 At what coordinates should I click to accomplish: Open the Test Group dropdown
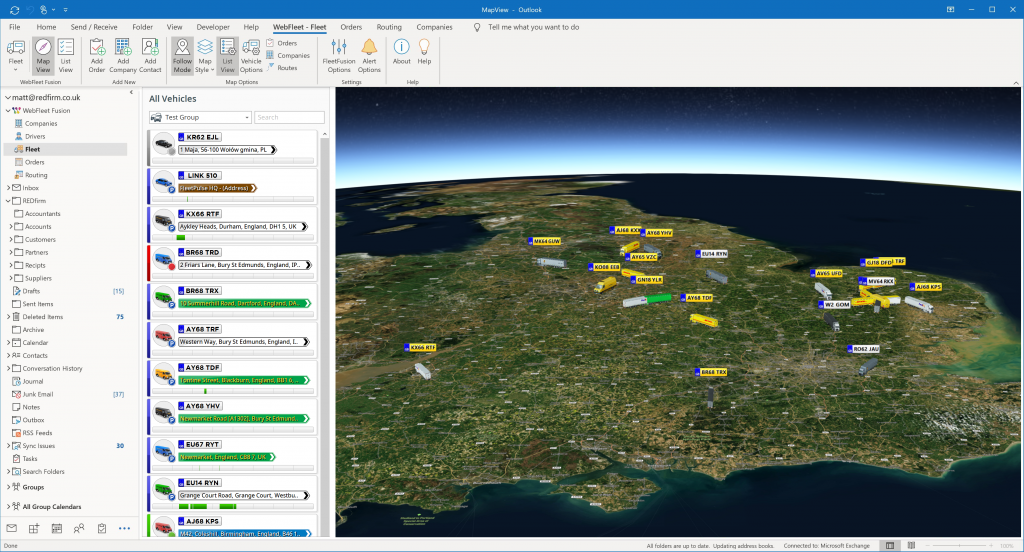(x=200, y=117)
